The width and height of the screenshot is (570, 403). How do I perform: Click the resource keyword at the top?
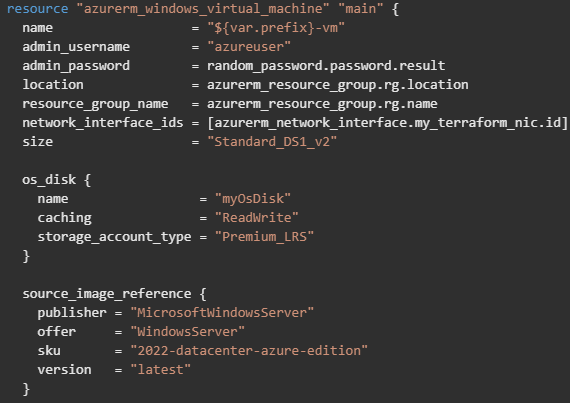tap(37, 9)
